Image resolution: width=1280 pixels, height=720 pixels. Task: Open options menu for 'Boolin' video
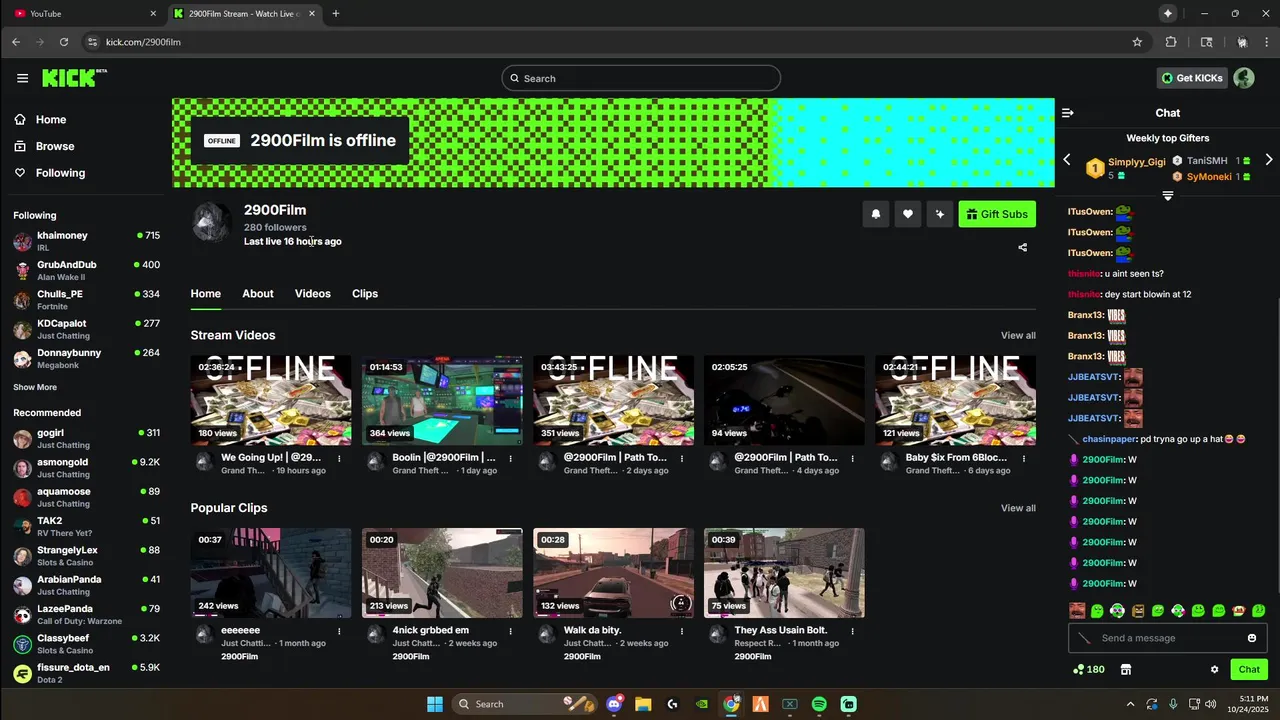510,458
